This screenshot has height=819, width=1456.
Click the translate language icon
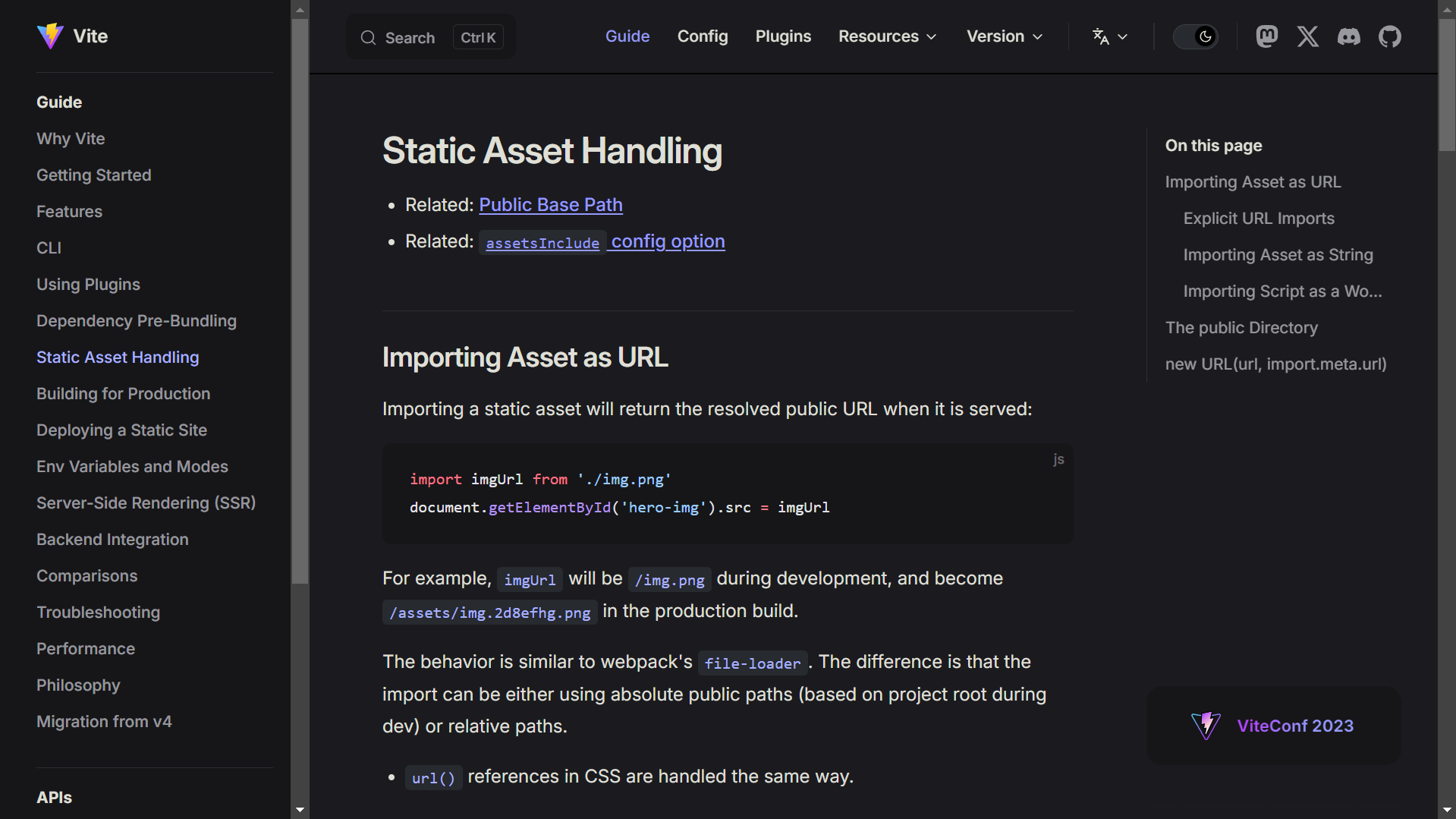(x=1100, y=36)
